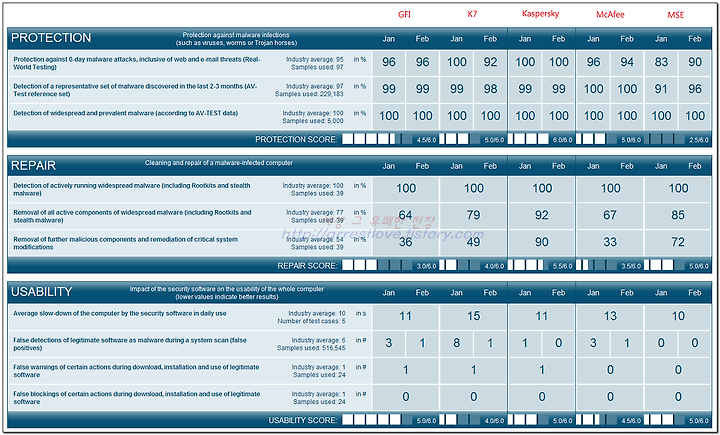
Task: Click the REPAIR SCORE label
Action: 307,266
